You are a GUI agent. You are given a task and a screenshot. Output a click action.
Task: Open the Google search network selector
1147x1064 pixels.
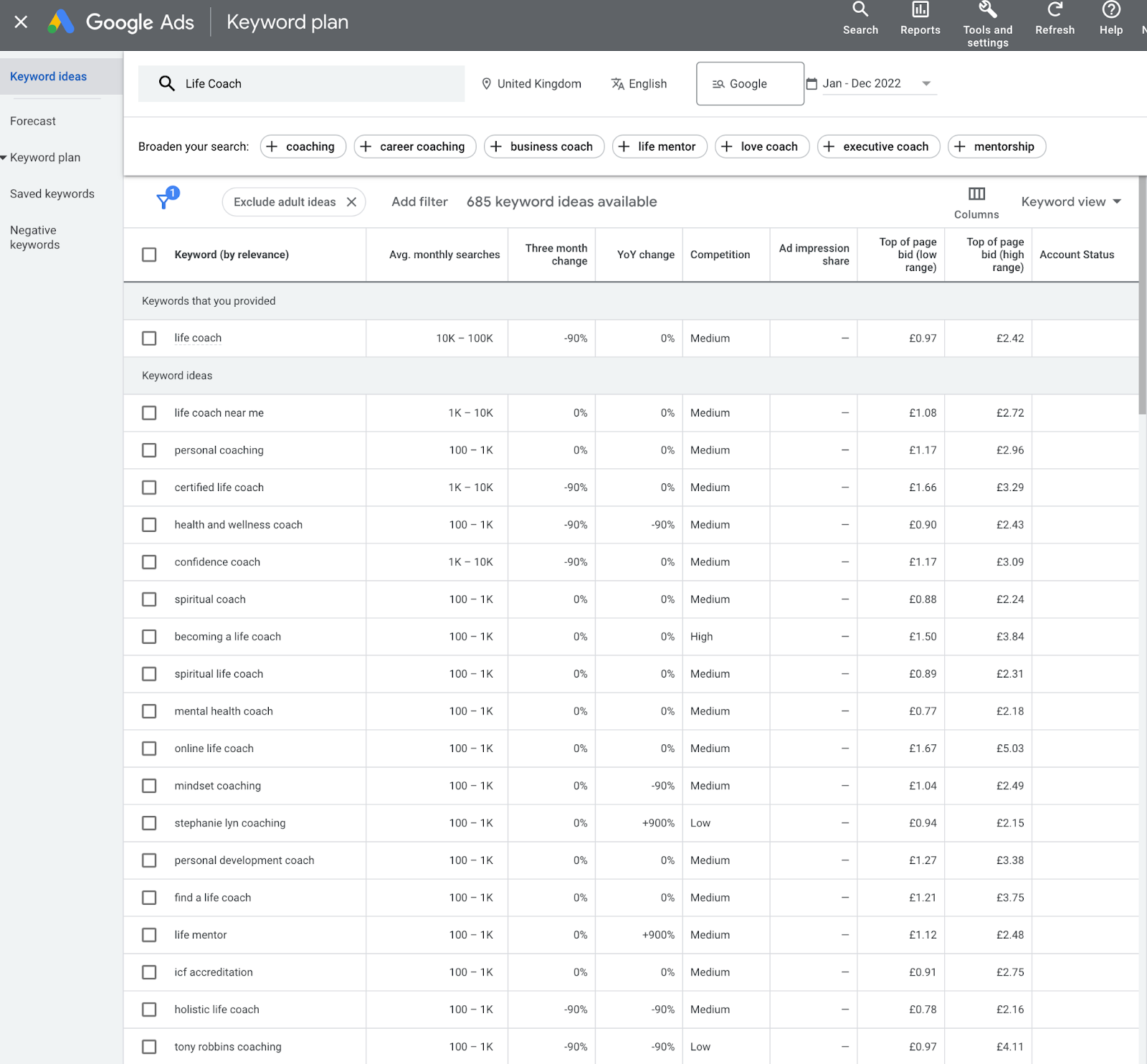click(x=749, y=84)
